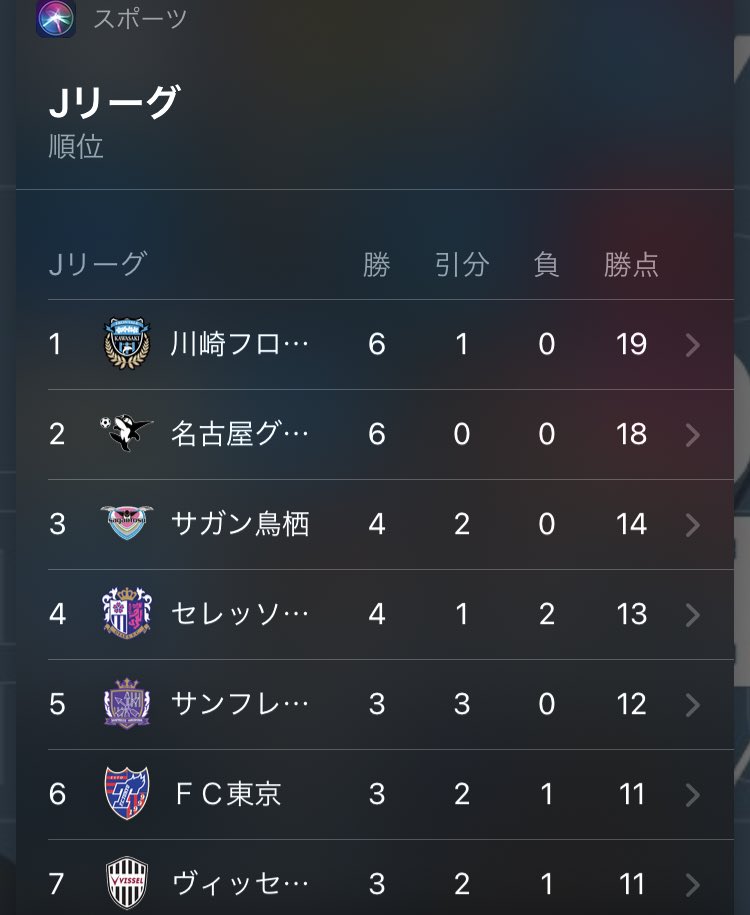
Task: Tap the Jリーグ title heading
Action: [x=114, y=102]
